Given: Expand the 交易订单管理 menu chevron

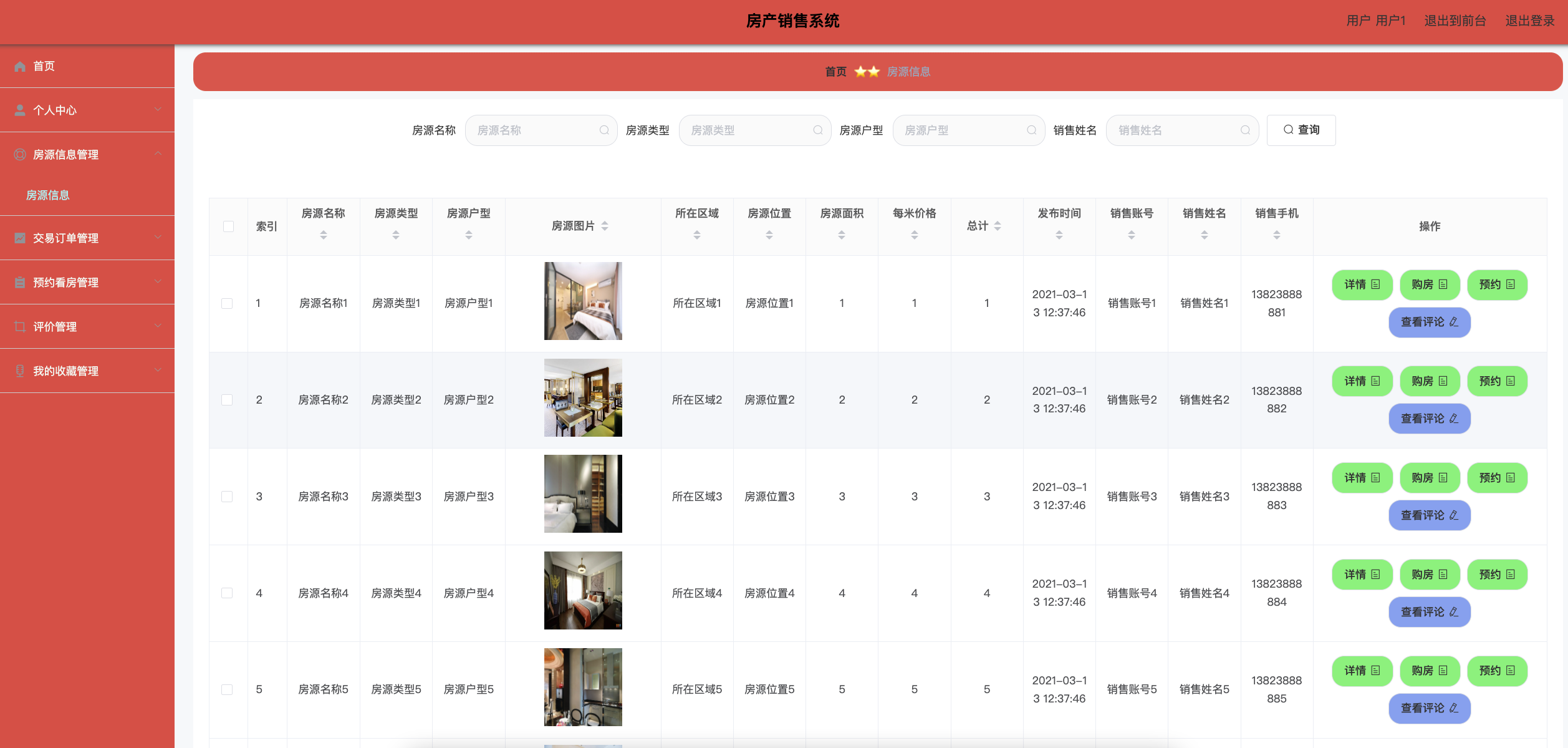Looking at the screenshot, I should point(158,238).
